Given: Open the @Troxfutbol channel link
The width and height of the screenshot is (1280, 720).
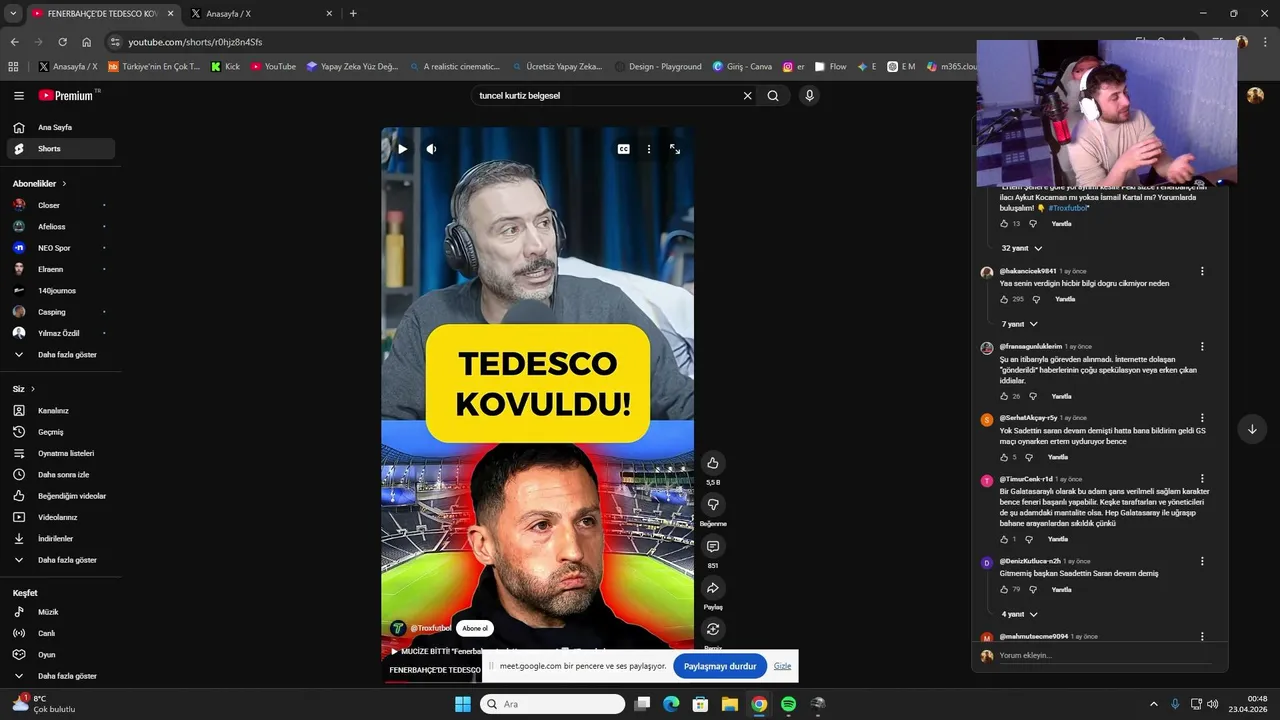Looking at the screenshot, I should 431,628.
